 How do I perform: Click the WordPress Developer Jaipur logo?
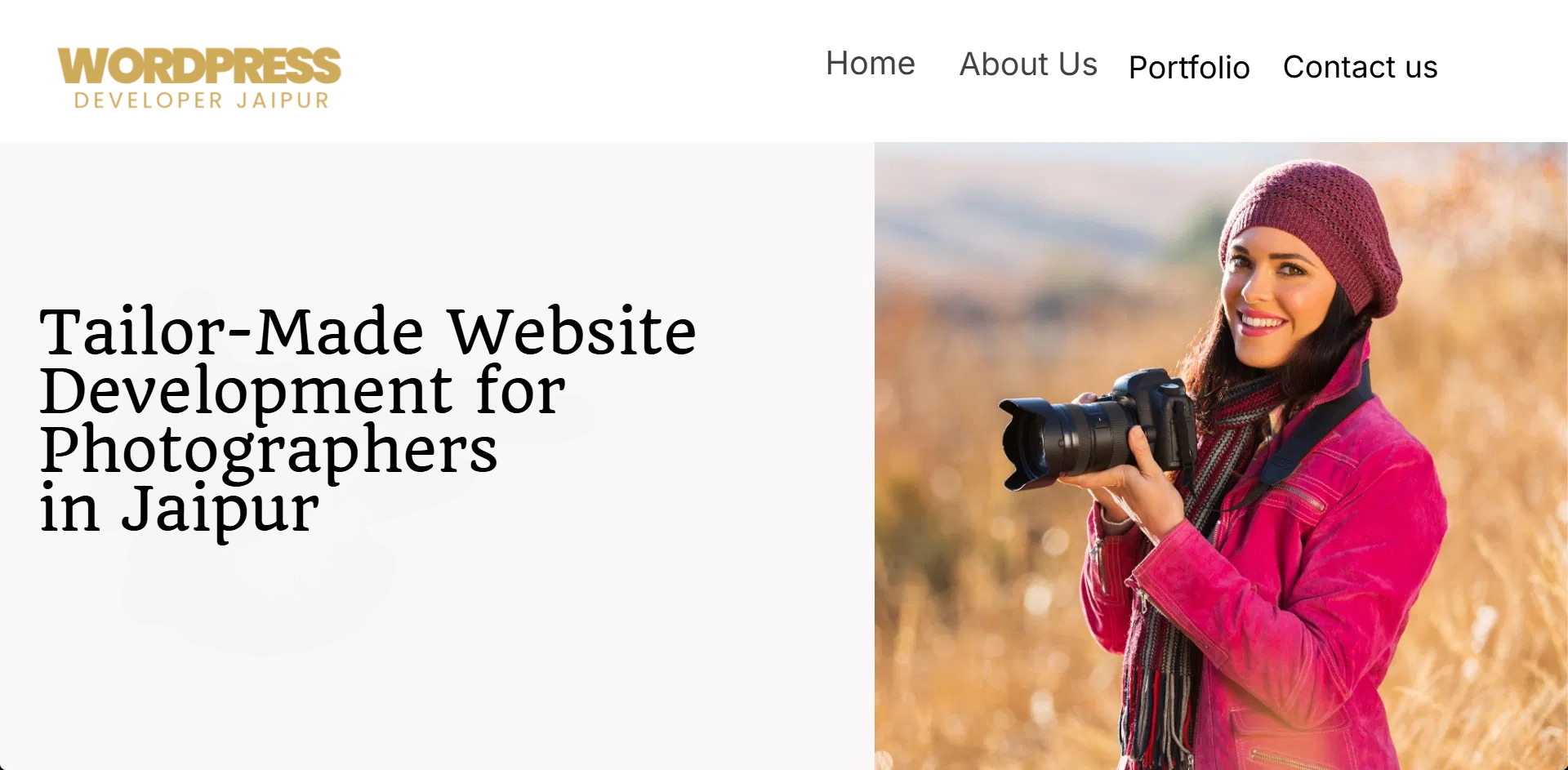coord(199,78)
